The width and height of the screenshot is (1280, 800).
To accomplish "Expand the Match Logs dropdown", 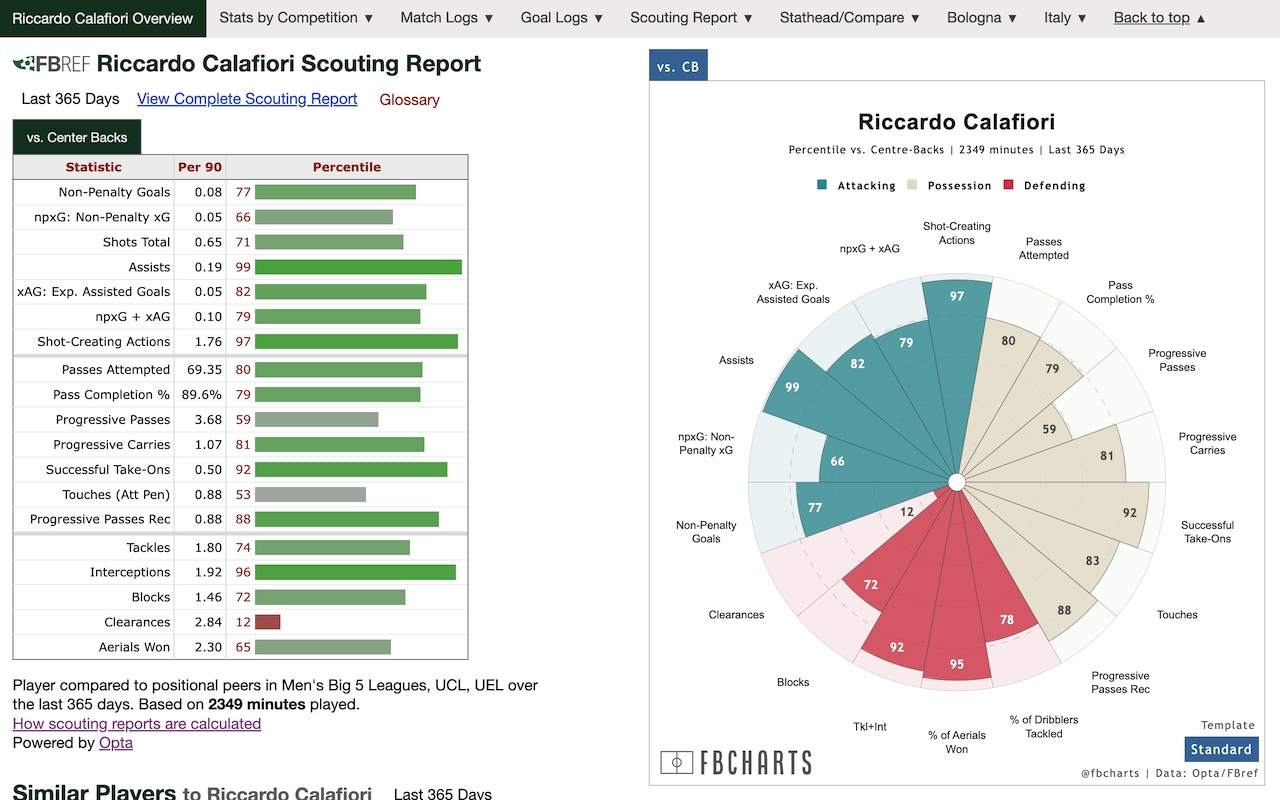I will point(446,17).
